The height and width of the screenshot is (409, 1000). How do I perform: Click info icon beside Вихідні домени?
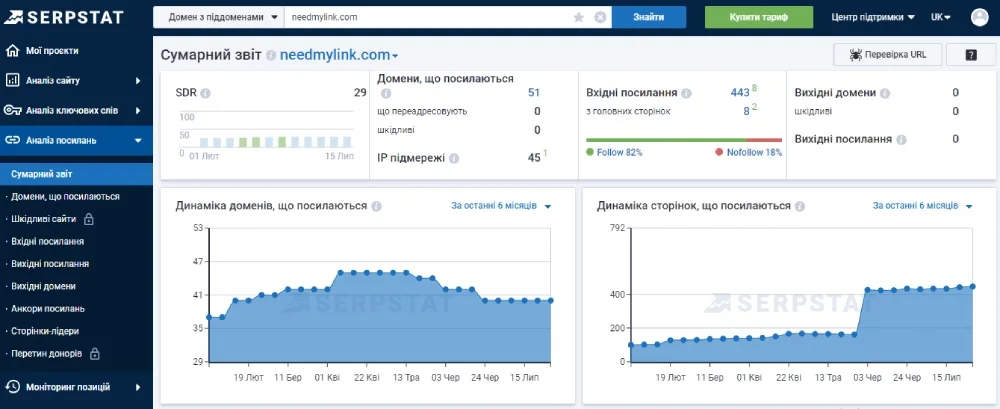coord(884,93)
